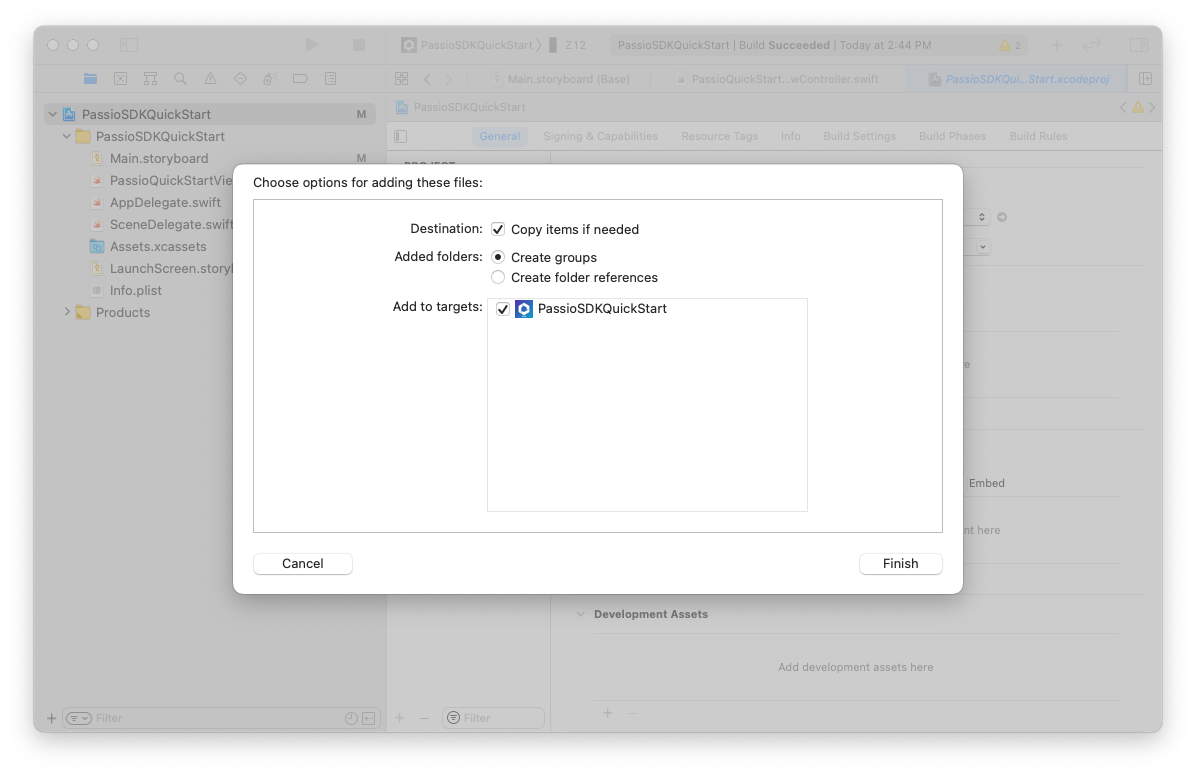
Task: Click the related items grid icon
Action: pos(401,79)
